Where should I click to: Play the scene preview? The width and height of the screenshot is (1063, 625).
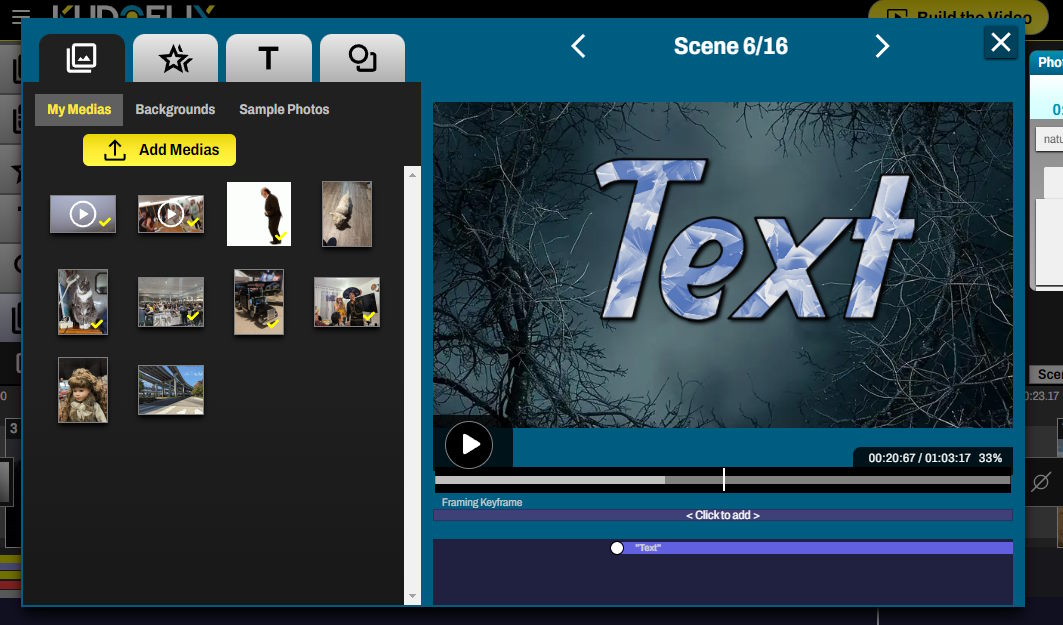[469, 445]
